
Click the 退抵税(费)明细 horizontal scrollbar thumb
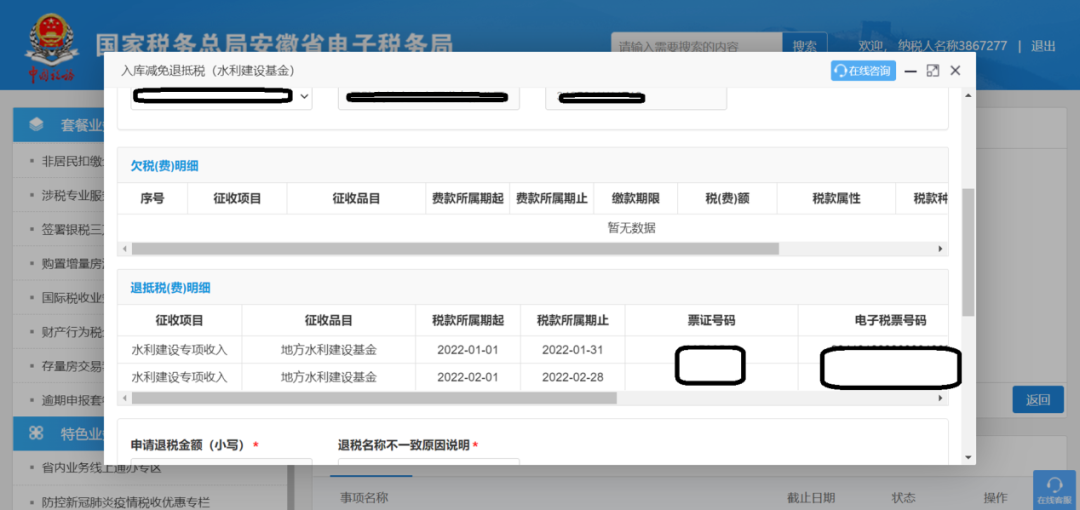click(374, 398)
